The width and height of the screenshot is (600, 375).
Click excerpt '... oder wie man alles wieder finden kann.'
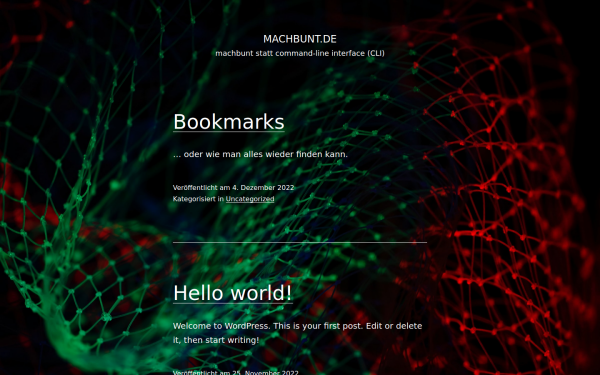click(x=260, y=154)
